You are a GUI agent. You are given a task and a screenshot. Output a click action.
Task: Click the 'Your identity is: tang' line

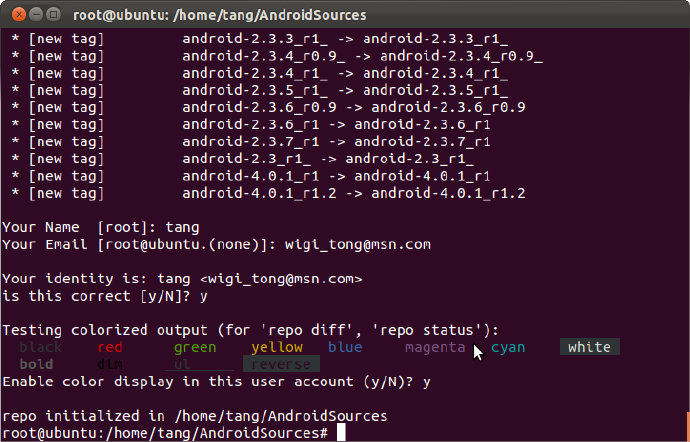183,279
